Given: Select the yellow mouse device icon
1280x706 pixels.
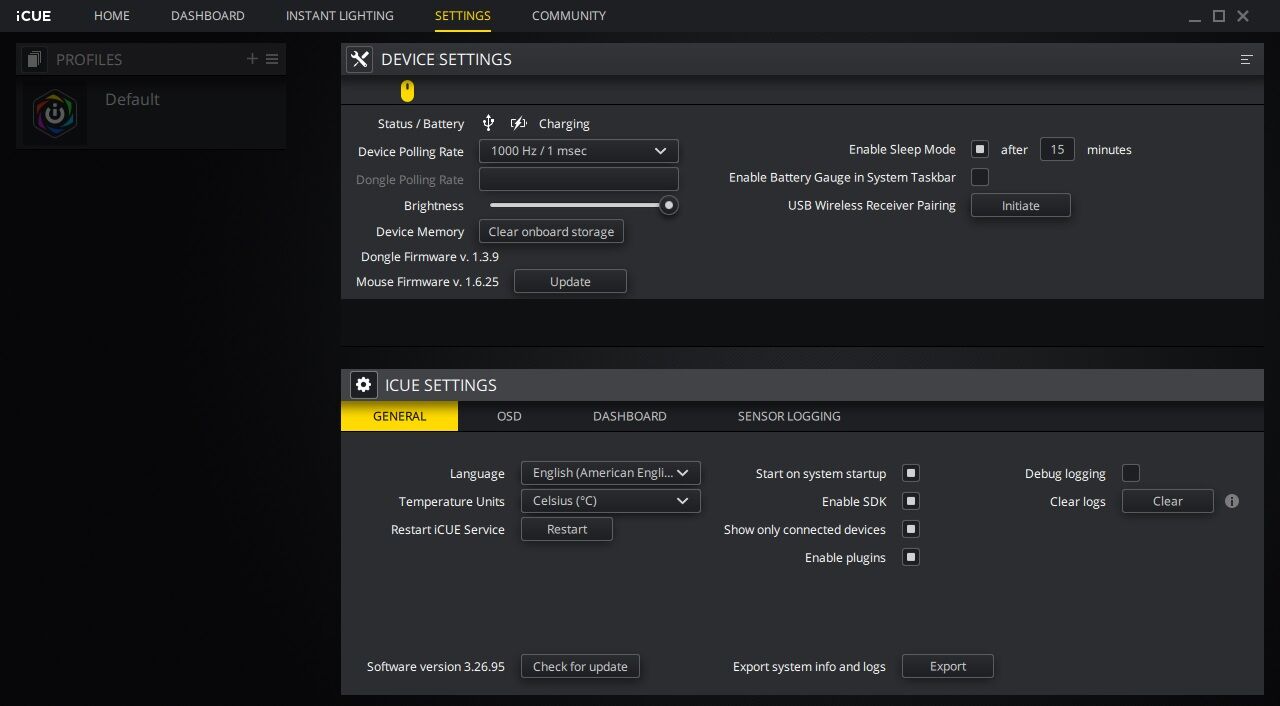Looking at the screenshot, I should 407,91.
